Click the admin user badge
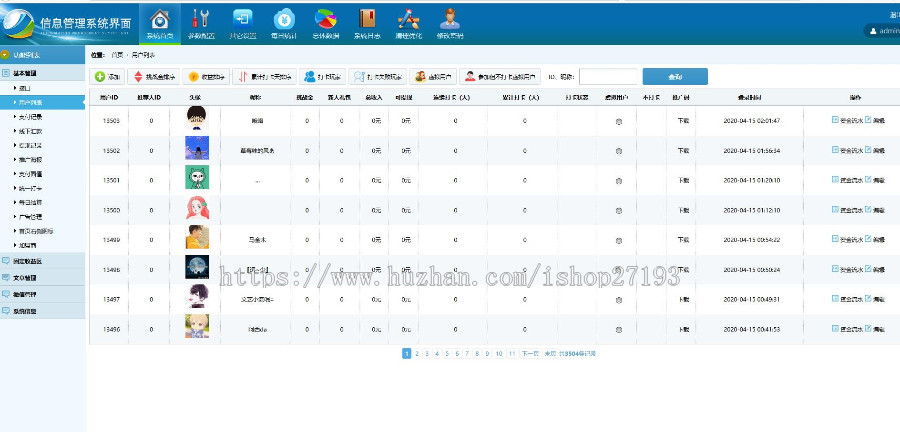This screenshot has width=900, height=432. coord(883,31)
